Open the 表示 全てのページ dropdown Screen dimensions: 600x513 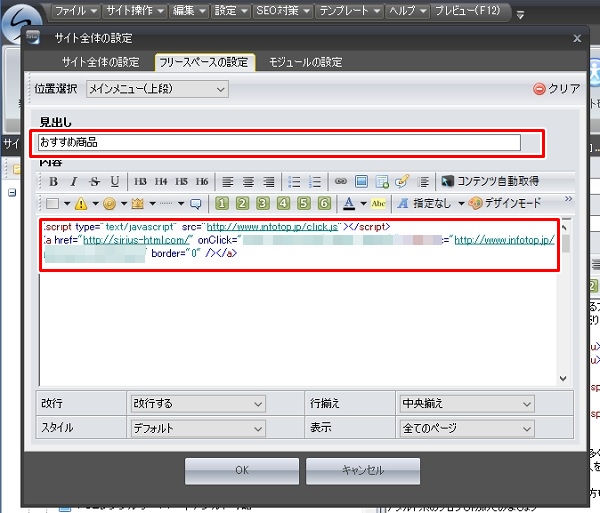pyautogui.click(x=467, y=428)
